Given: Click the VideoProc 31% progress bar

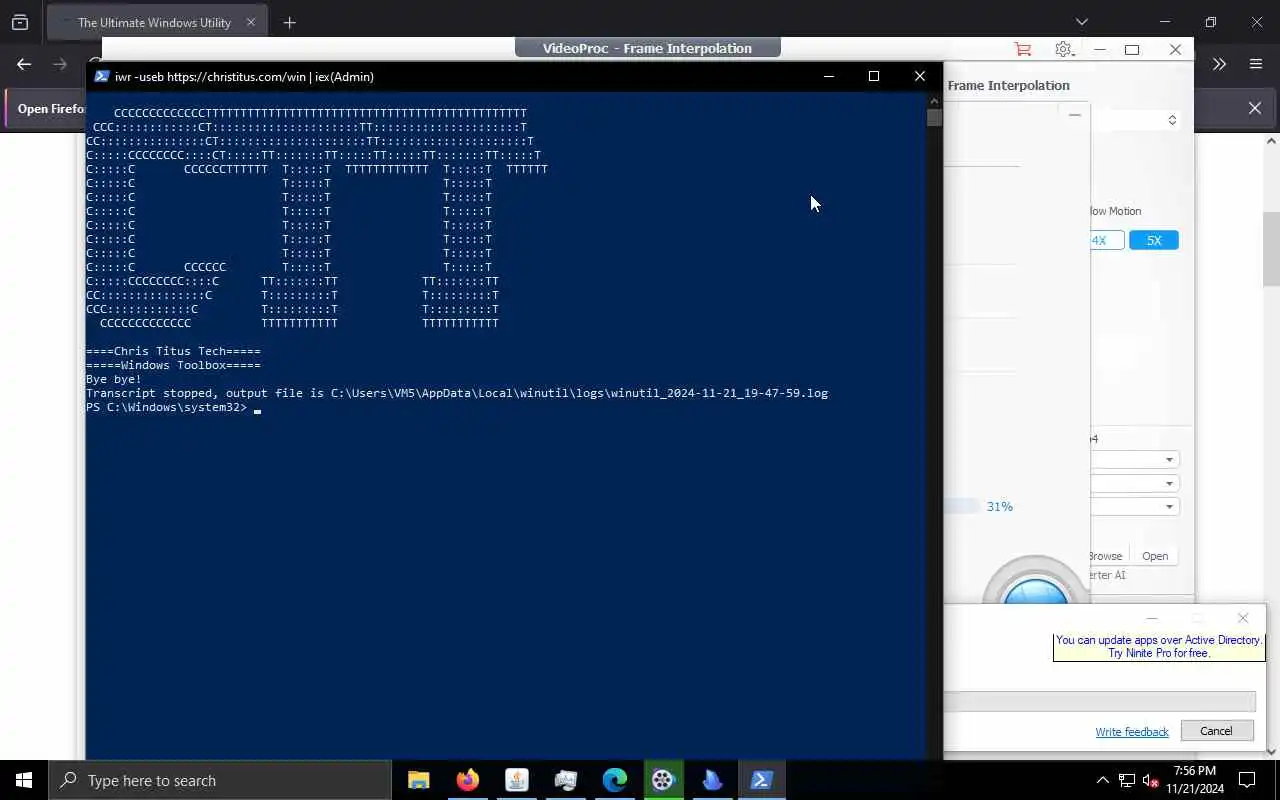Looking at the screenshot, I should coord(962,507).
